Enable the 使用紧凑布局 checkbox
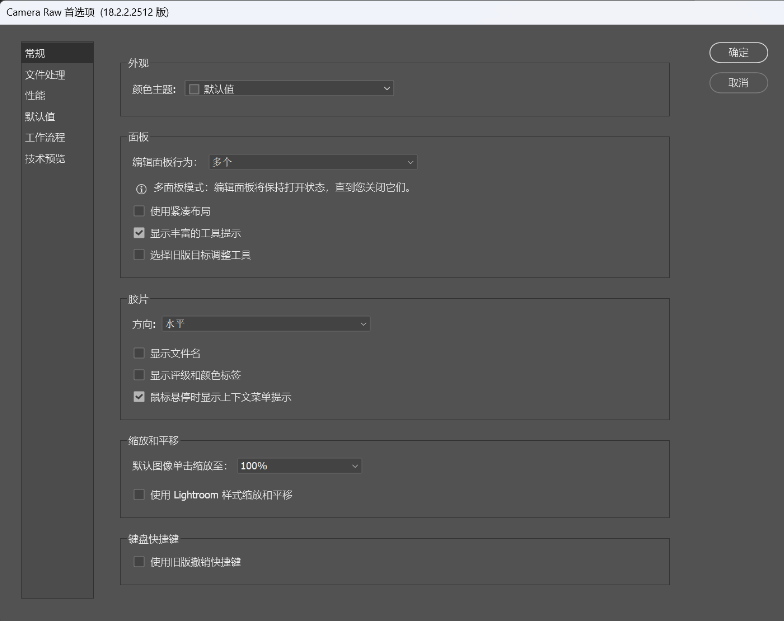The width and height of the screenshot is (784, 621). coord(139,211)
